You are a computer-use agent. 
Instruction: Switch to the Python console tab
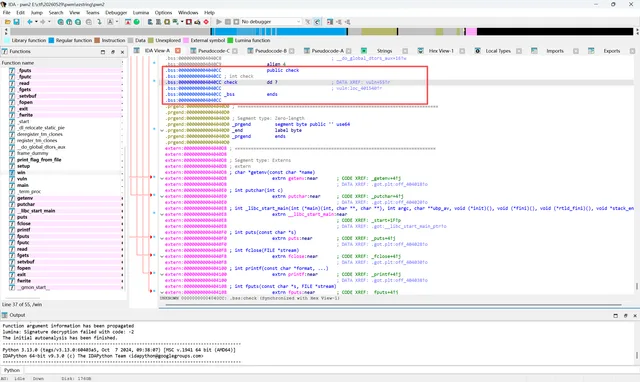(x=12, y=370)
